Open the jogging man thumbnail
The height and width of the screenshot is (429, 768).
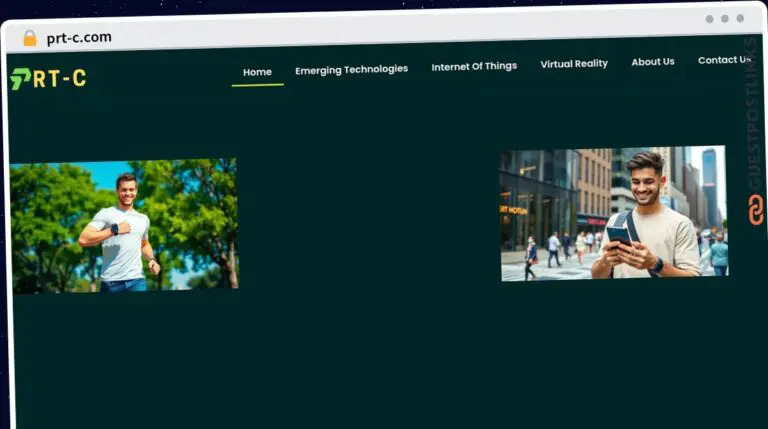(x=124, y=226)
